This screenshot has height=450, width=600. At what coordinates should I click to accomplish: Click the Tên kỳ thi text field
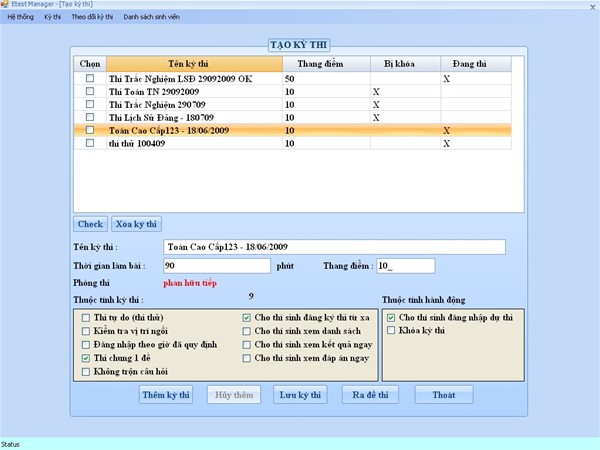point(333,247)
